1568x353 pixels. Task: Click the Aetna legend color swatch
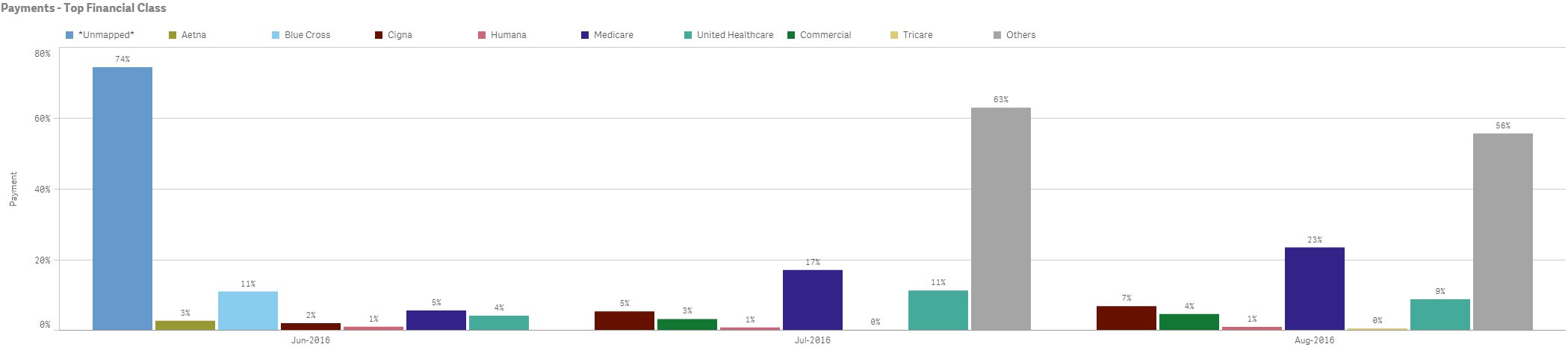click(173, 35)
